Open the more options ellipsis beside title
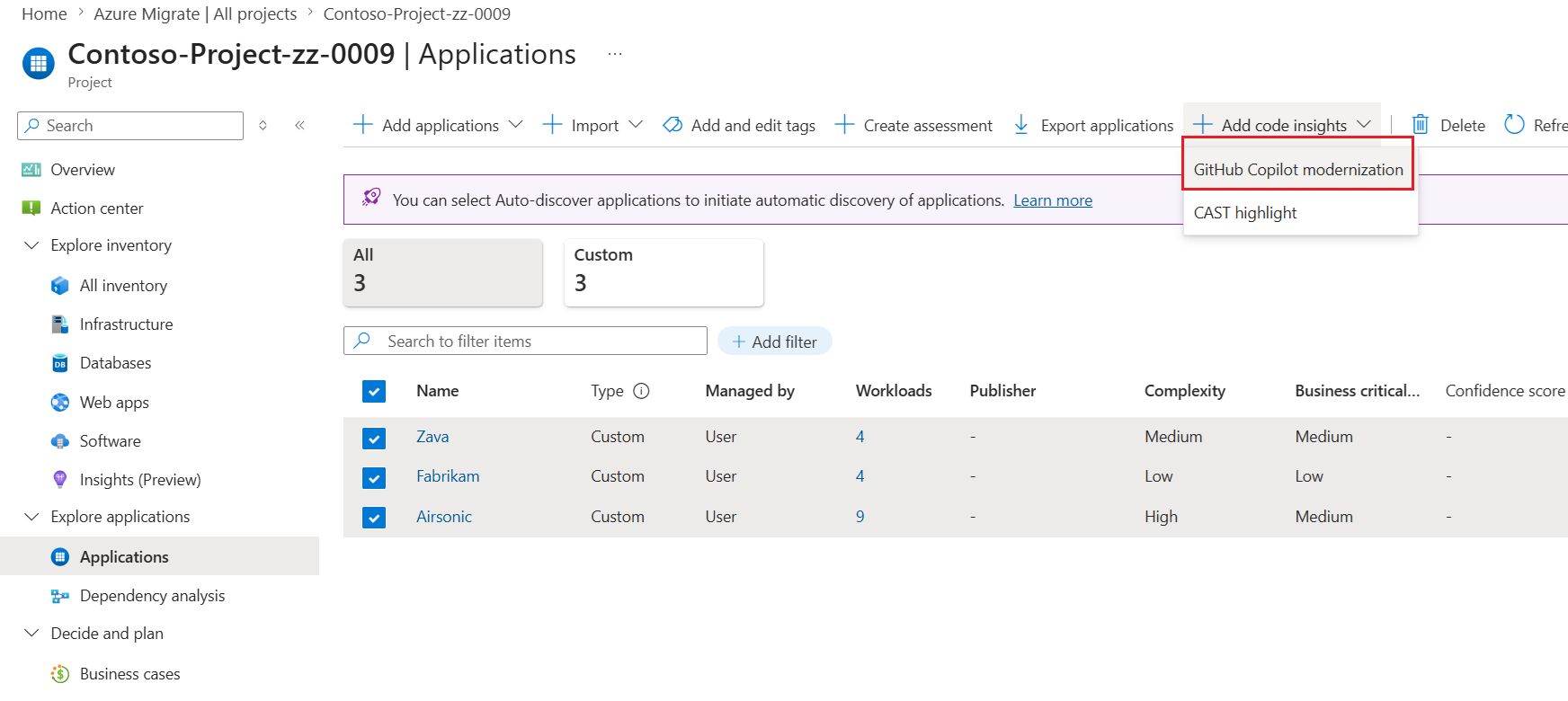This screenshot has width=1568, height=701. pyautogui.click(x=615, y=54)
